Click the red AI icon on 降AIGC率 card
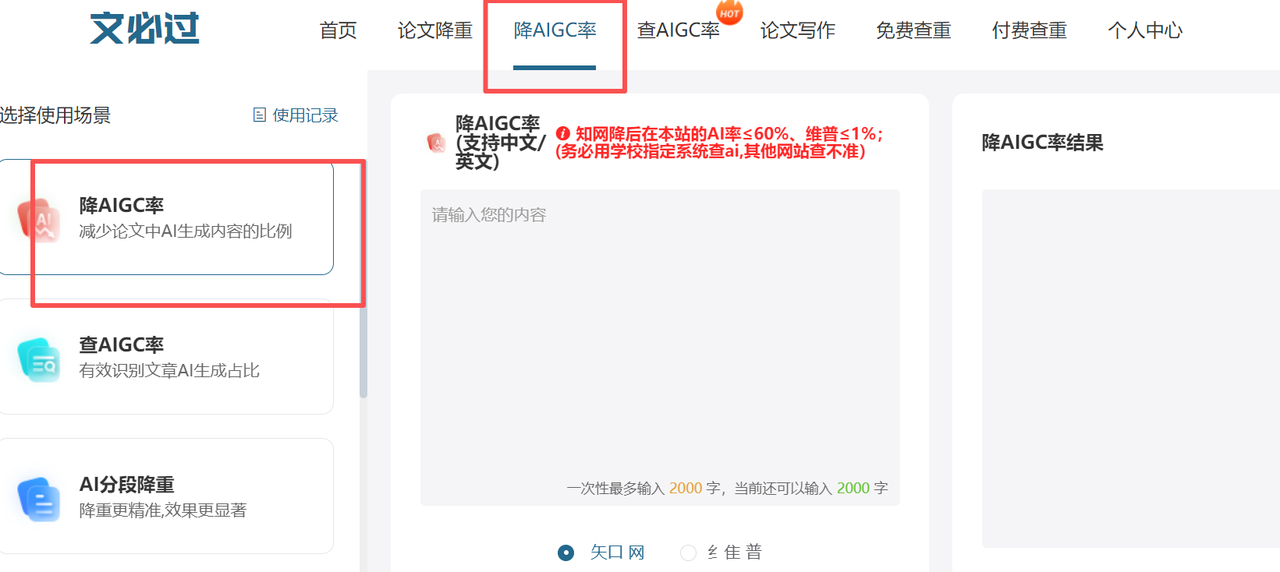The image size is (1280, 572). click(x=39, y=219)
